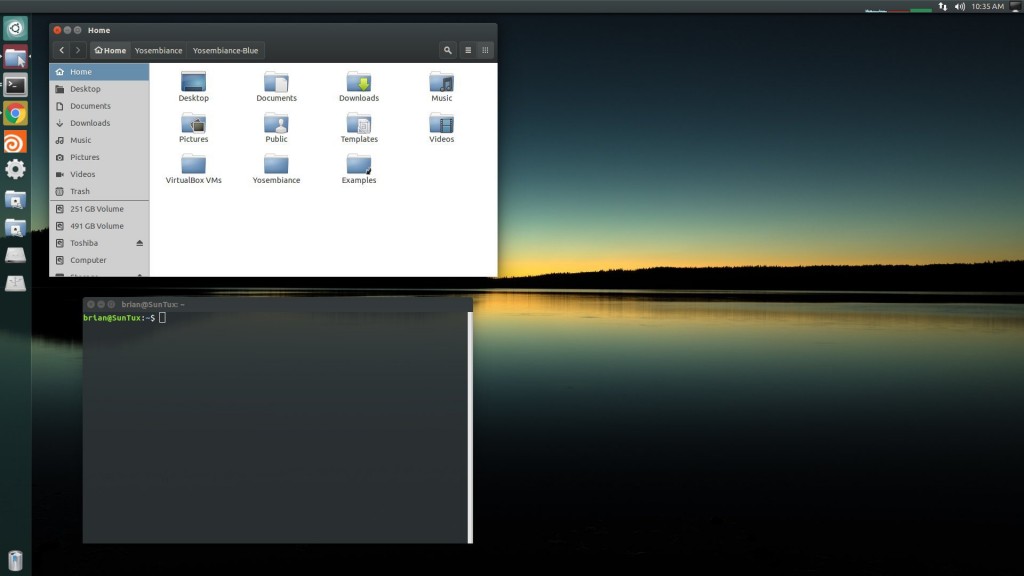Click the Yosembiance-Blue breadcrumb
Image resolution: width=1024 pixels, height=576 pixels.
tap(225, 50)
